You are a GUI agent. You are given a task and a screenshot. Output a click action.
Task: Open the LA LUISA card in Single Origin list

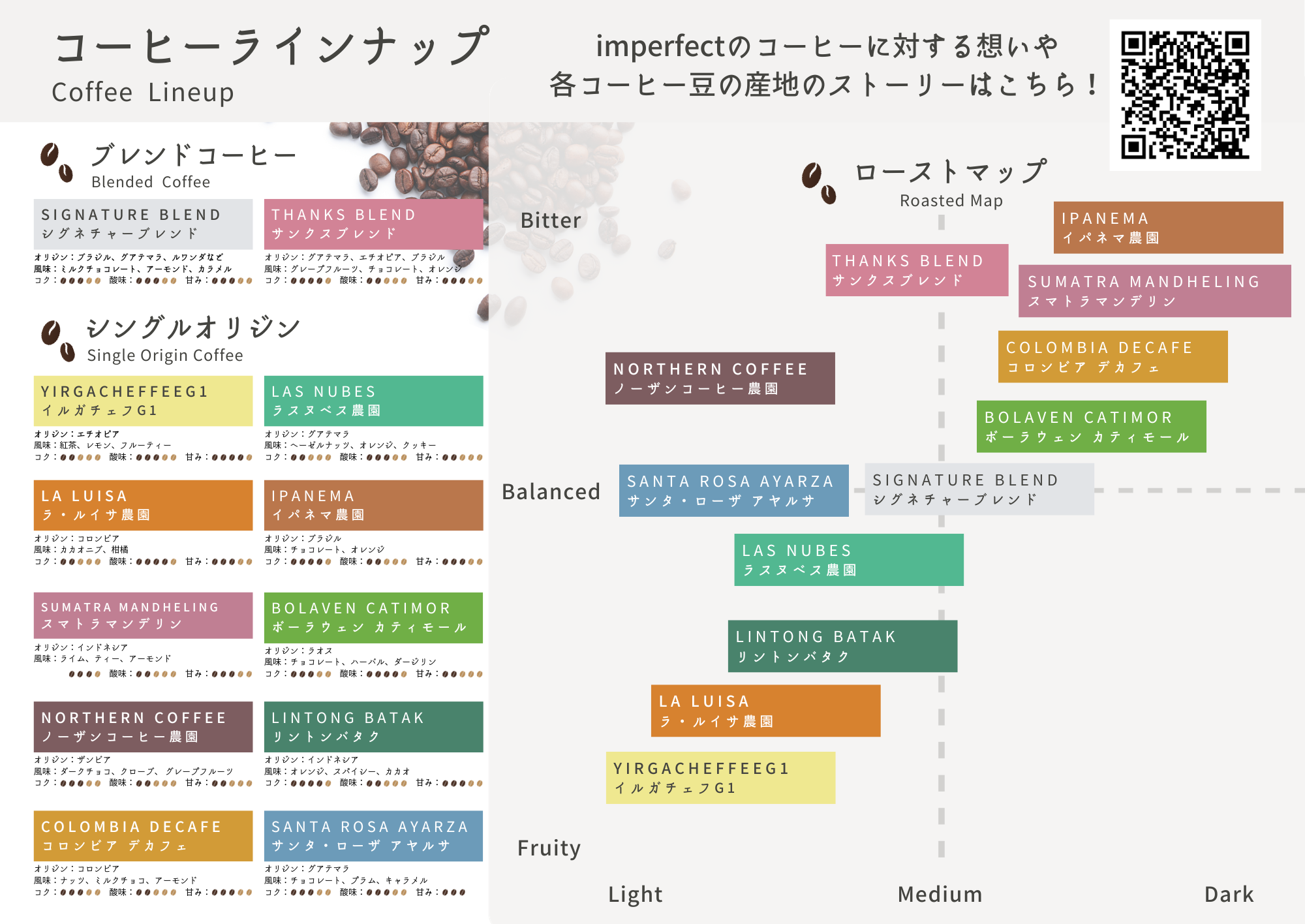143,505
